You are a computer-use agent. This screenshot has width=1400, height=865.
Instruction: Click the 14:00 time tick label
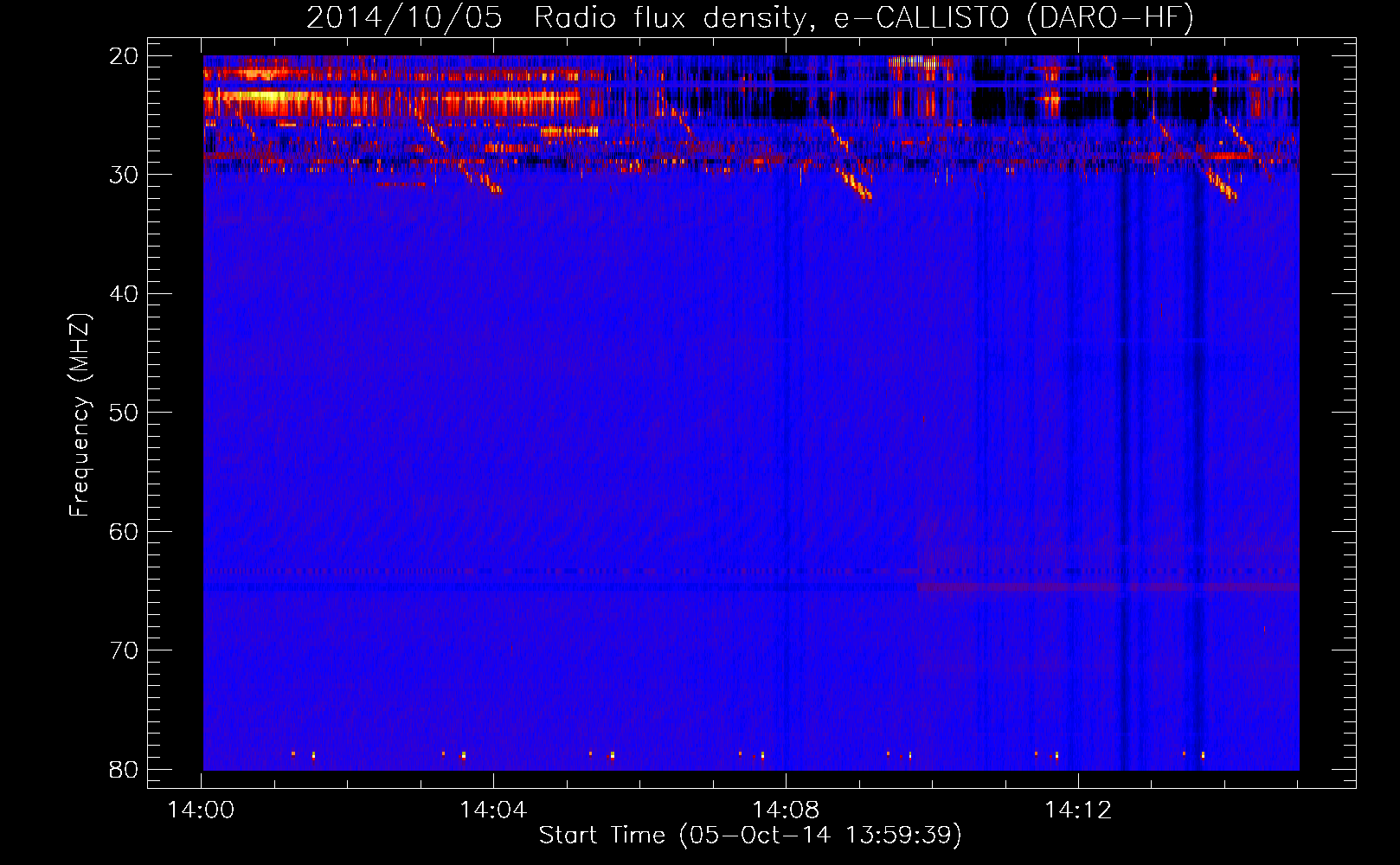pyautogui.click(x=201, y=810)
